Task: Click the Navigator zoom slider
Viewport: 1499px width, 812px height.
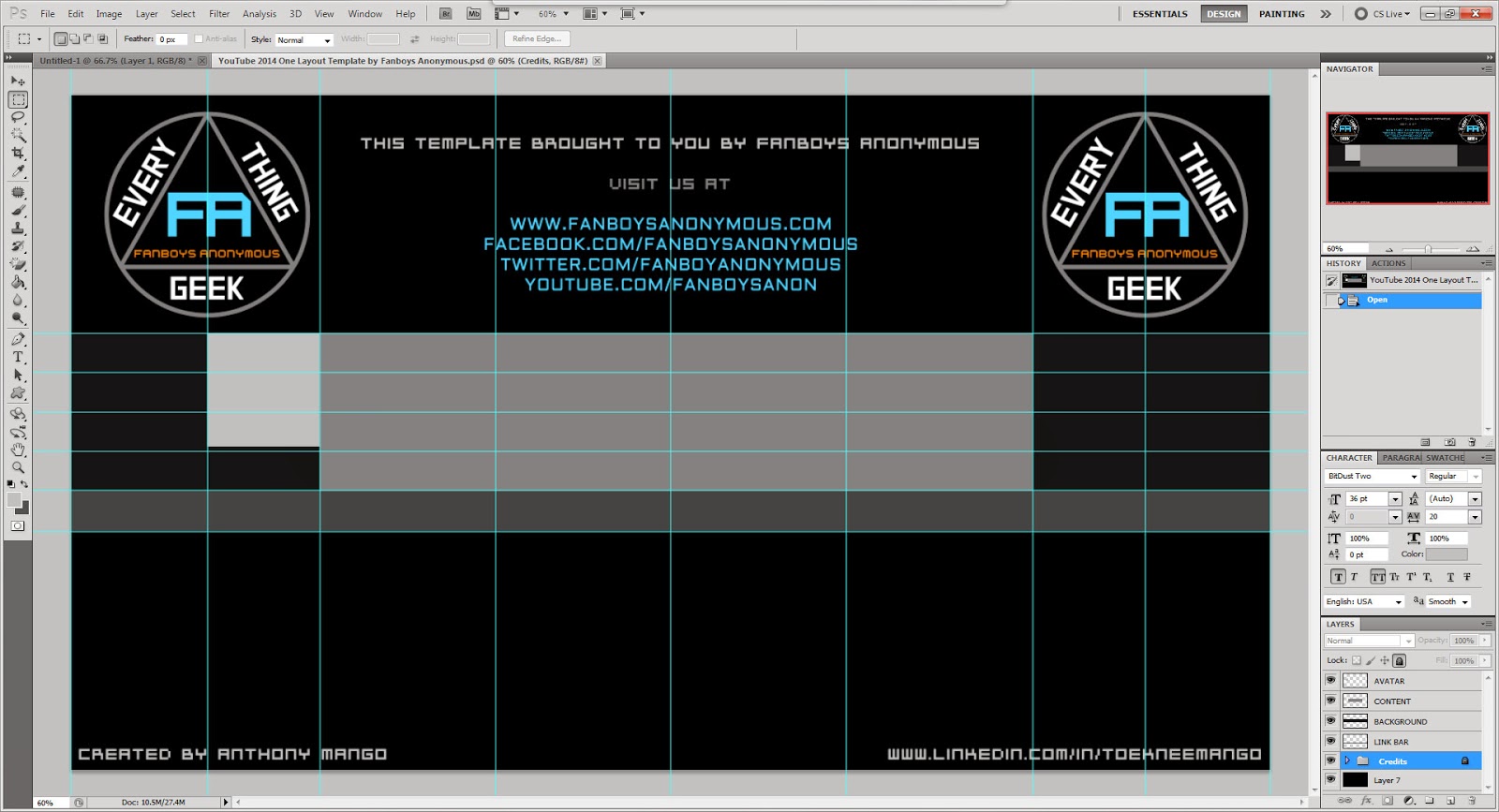Action: point(1428,249)
